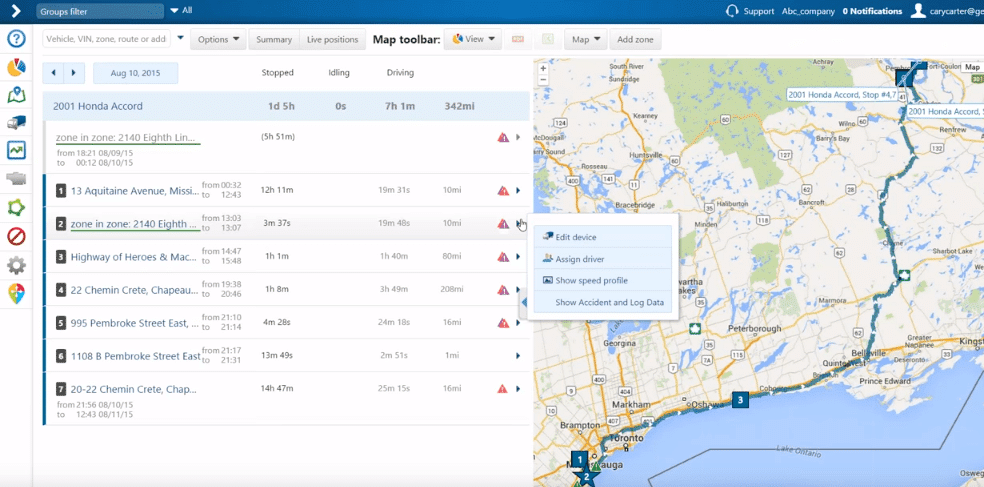Select Edit device from the popup menu
The width and height of the screenshot is (984, 487).
point(603,237)
